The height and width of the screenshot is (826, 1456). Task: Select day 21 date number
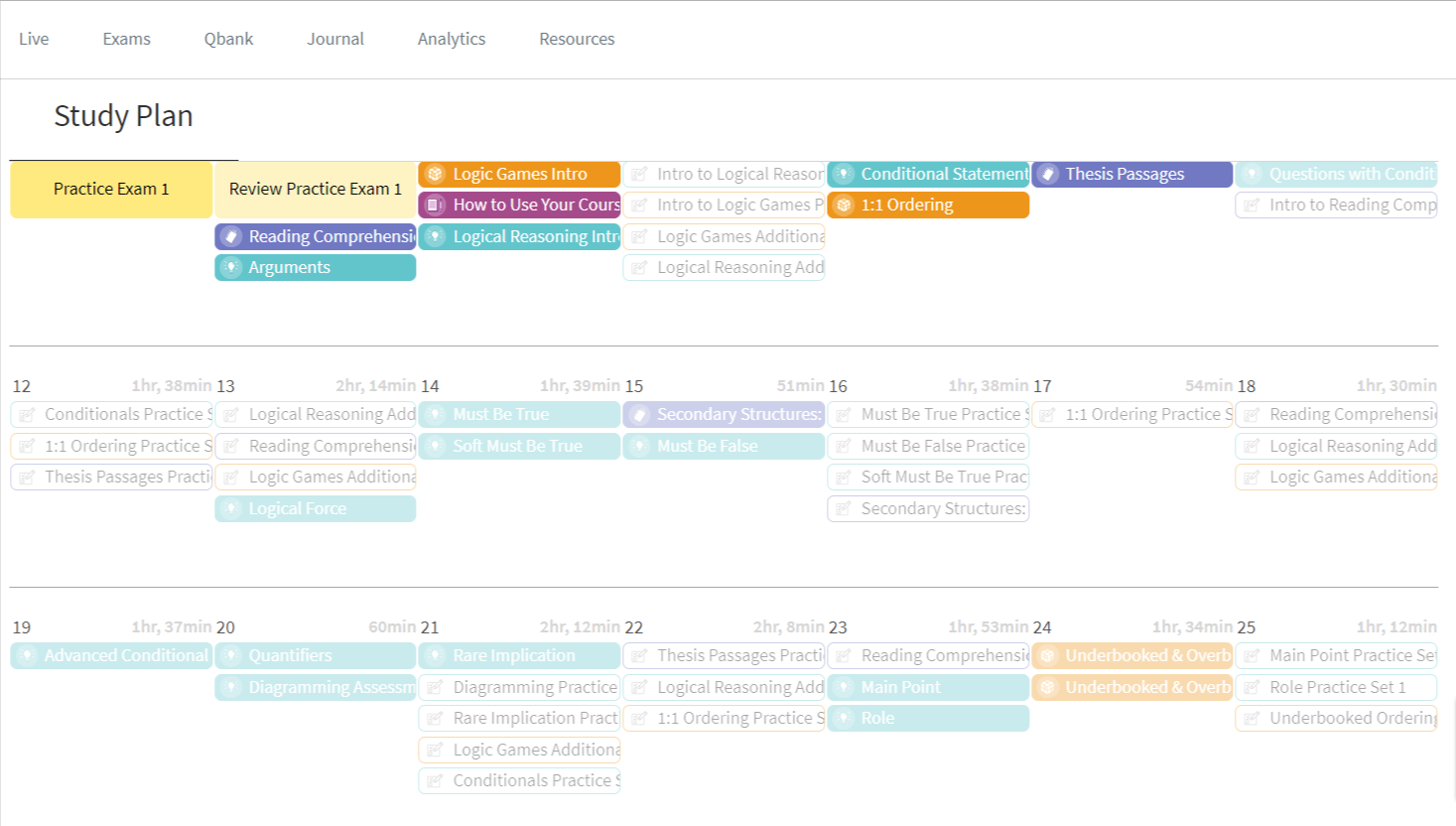[x=429, y=627]
